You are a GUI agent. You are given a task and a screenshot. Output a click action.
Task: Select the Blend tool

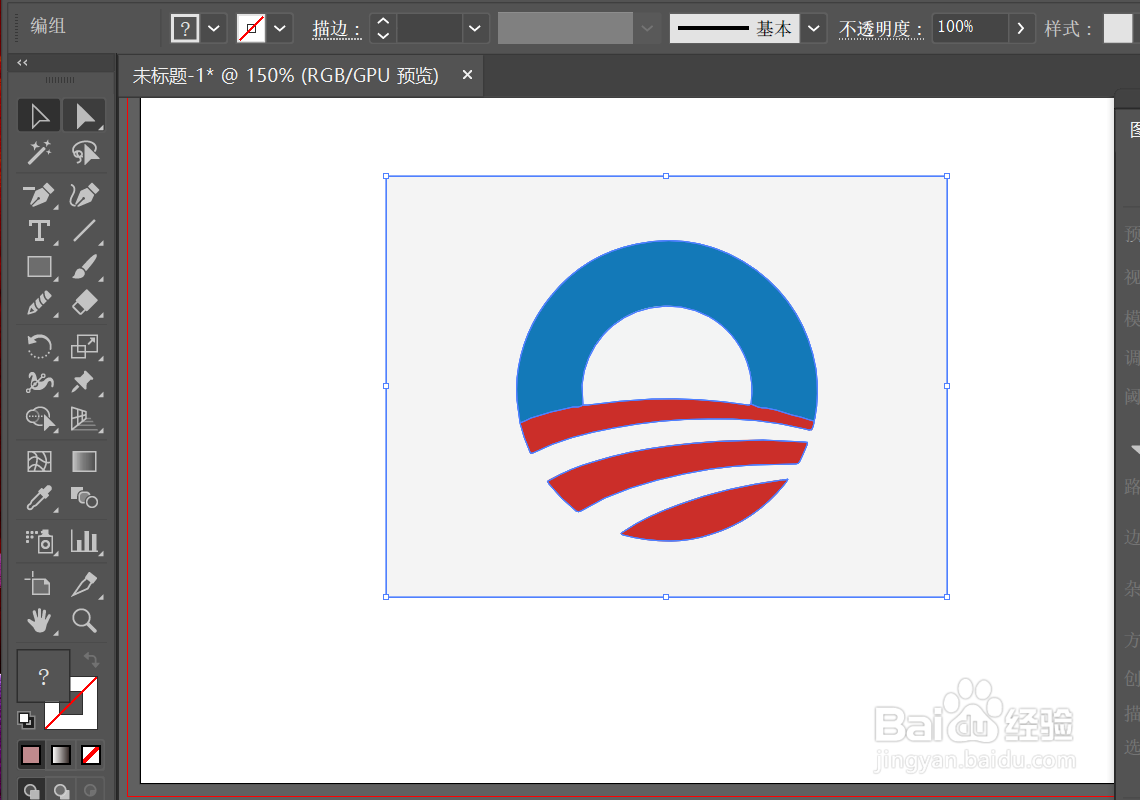[x=84, y=498]
